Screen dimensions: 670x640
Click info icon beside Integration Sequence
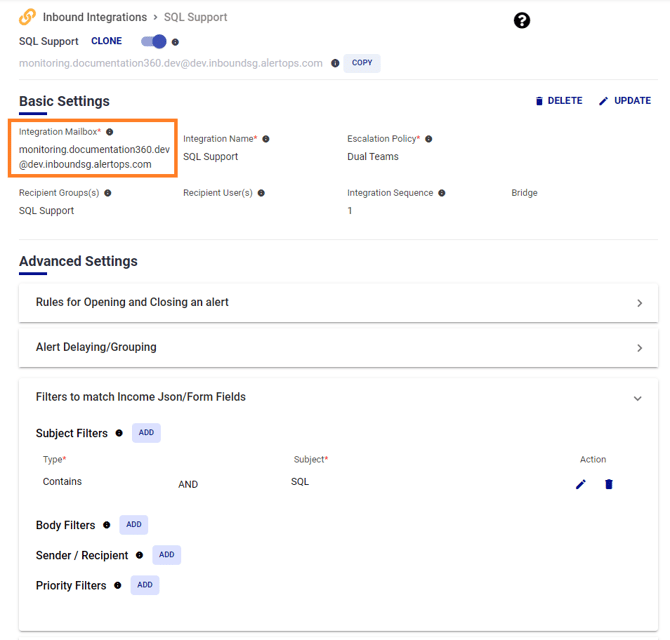coord(442,193)
